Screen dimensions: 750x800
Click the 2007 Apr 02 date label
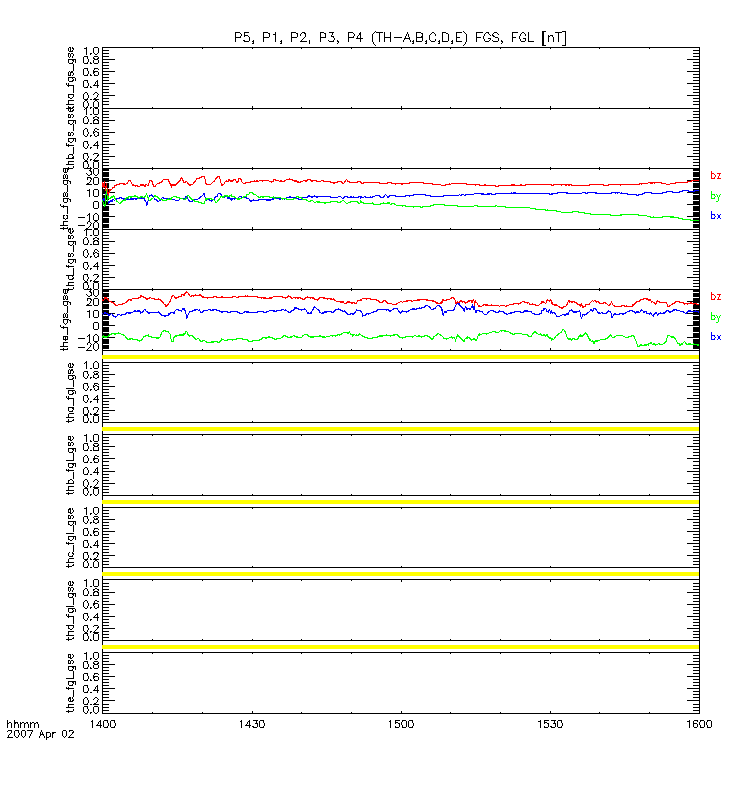(x=40, y=734)
